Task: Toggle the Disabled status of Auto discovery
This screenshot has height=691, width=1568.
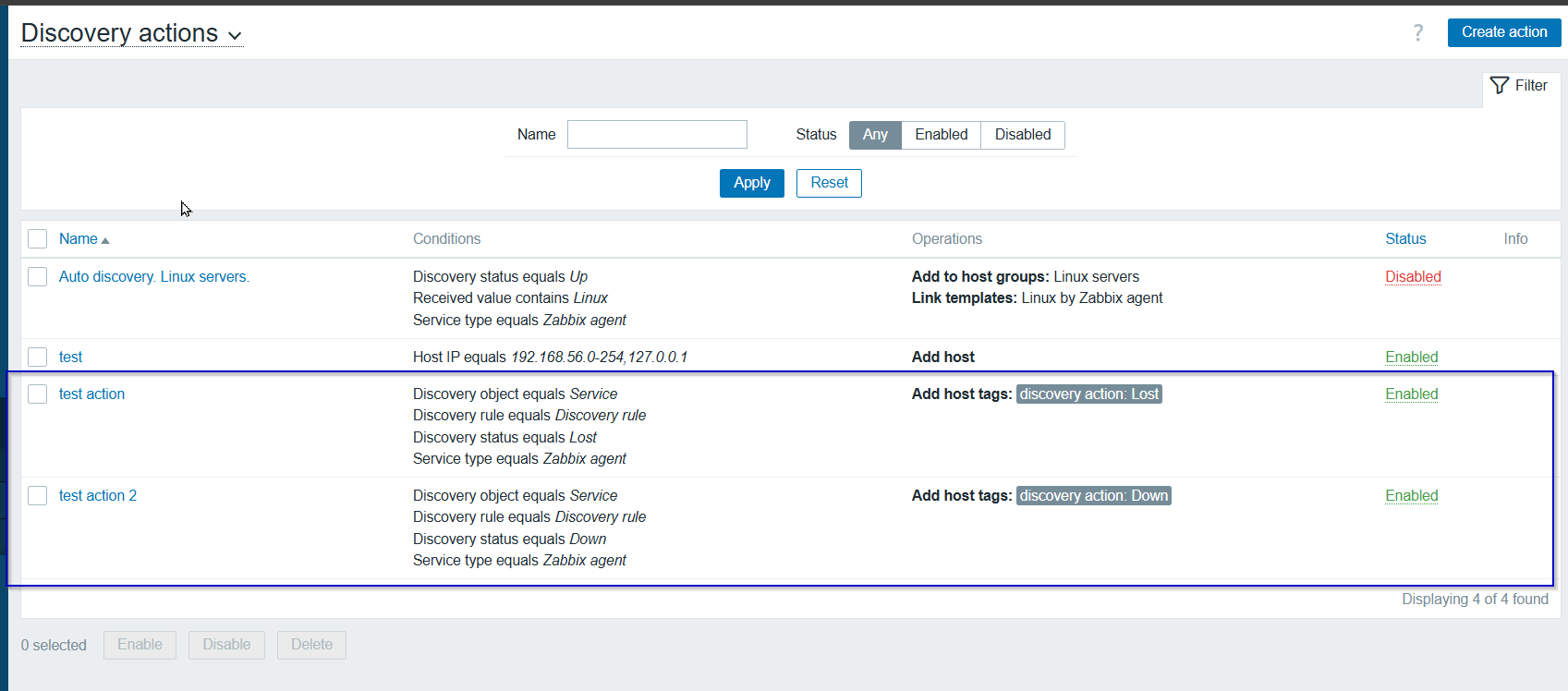Action: (x=1412, y=277)
